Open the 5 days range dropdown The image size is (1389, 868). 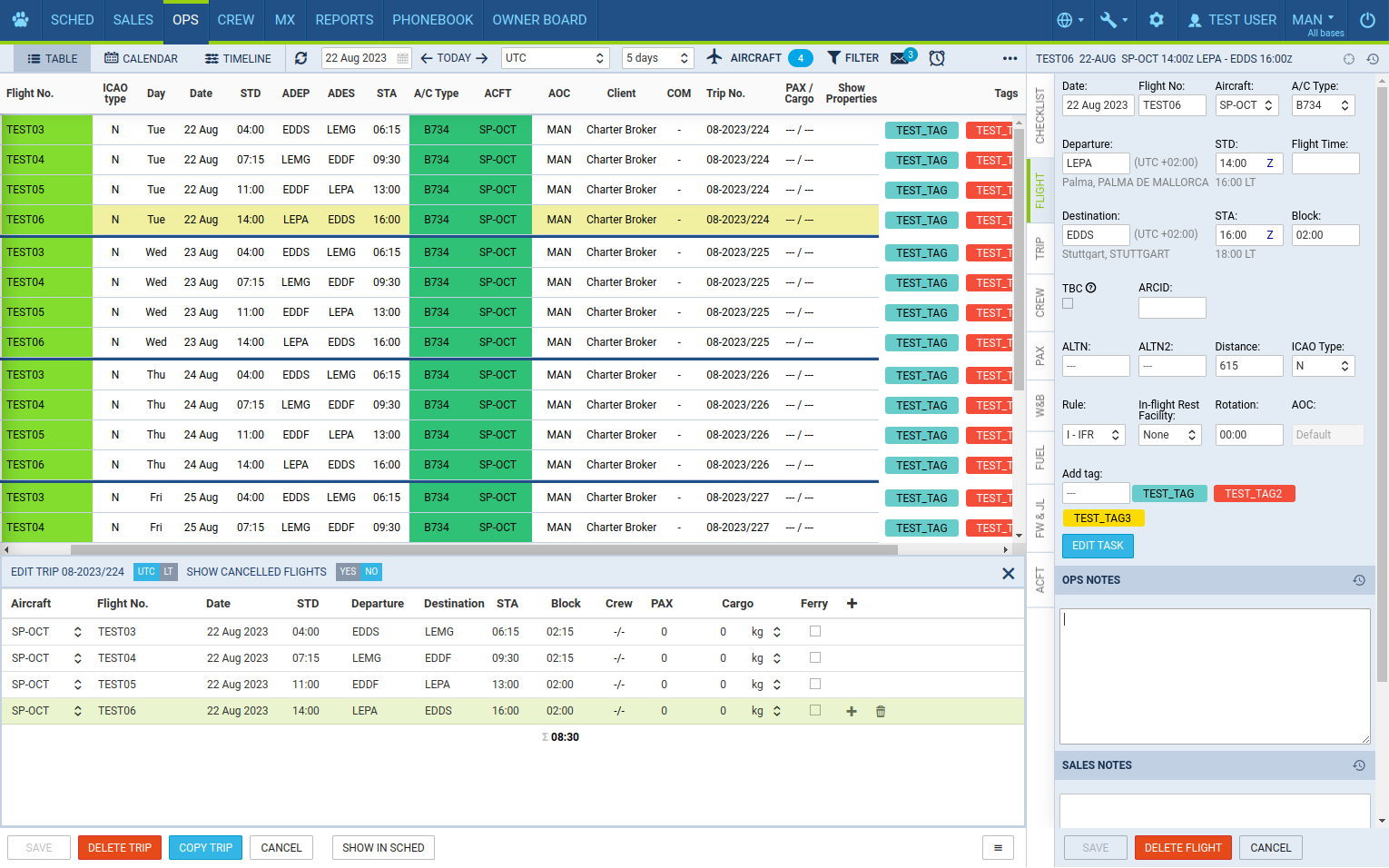tap(658, 58)
